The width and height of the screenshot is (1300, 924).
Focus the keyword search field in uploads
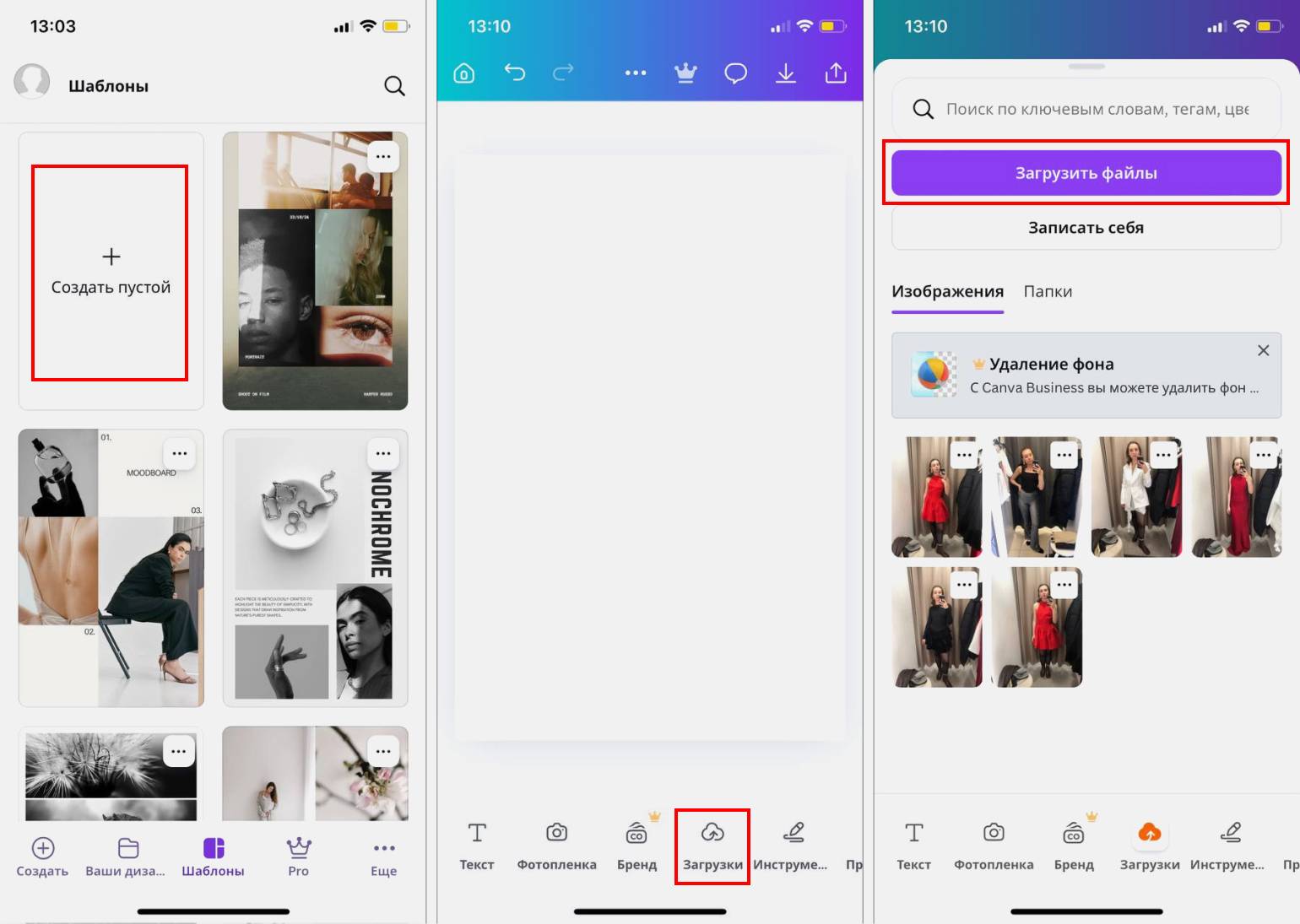pyautogui.click(x=1096, y=110)
